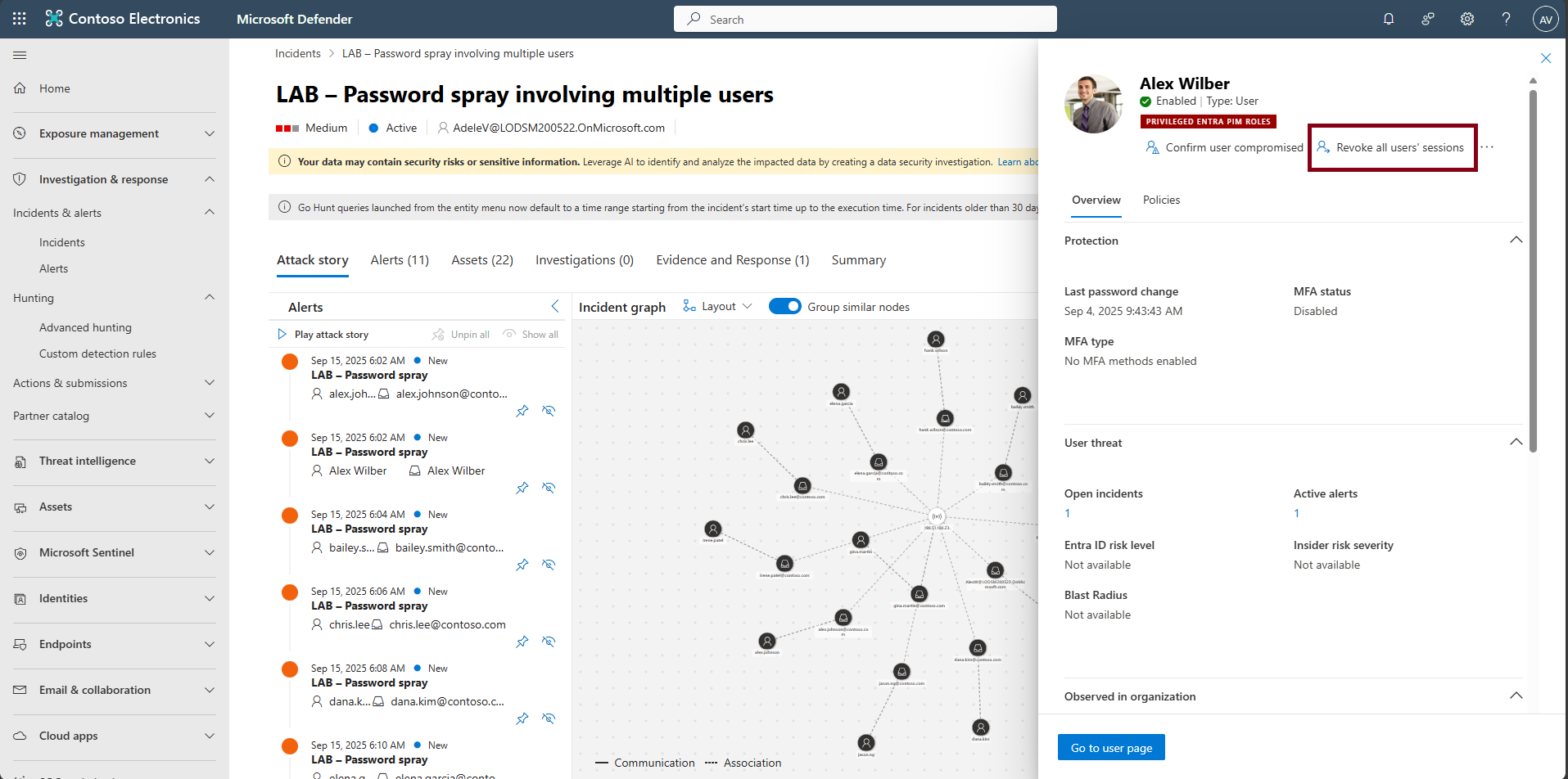
Task: Click the user panel vertical scrollbar
Action: pos(1533,270)
